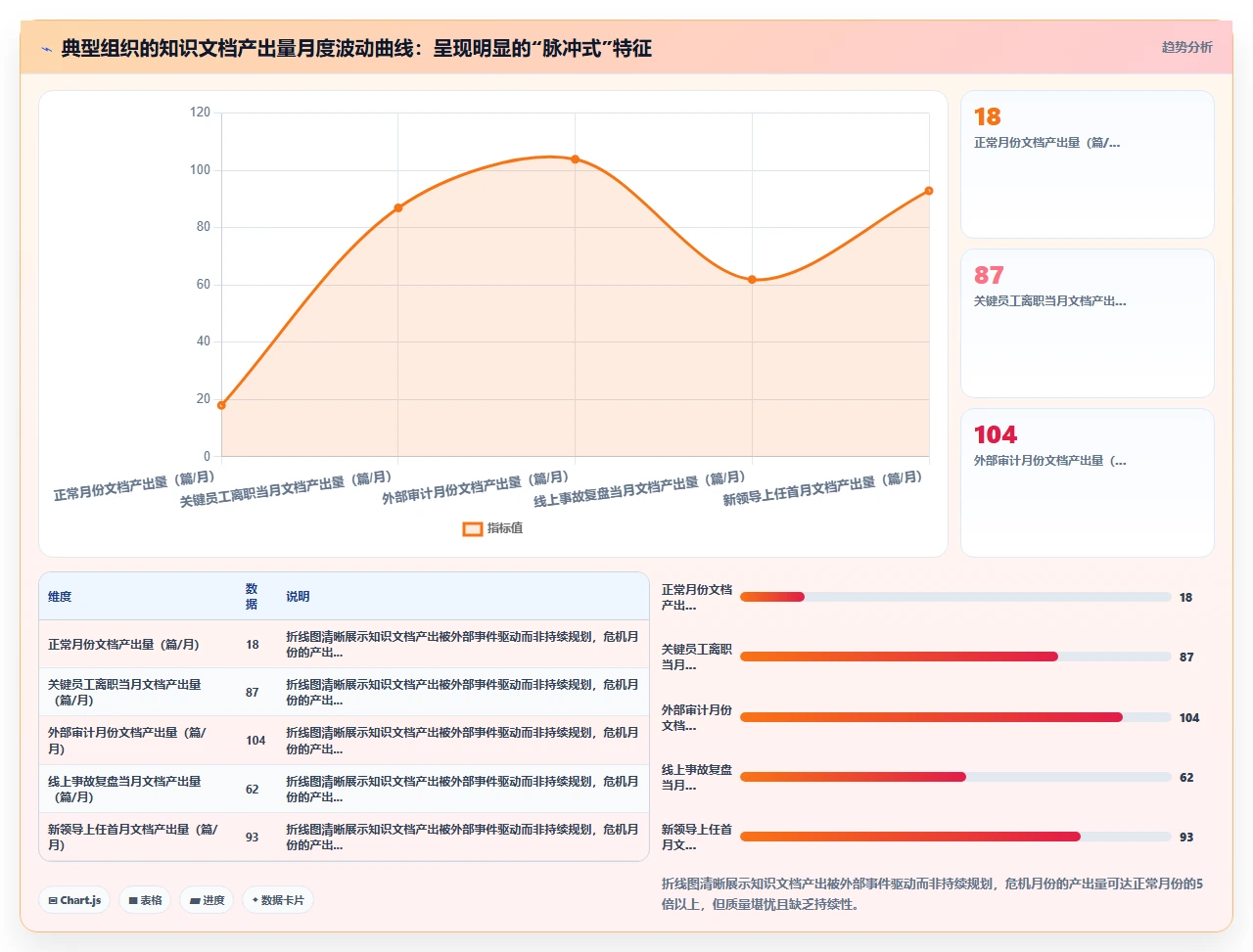1253x952 pixels.
Task: Click the Chart.js tag
Action: tap(74, 900)
